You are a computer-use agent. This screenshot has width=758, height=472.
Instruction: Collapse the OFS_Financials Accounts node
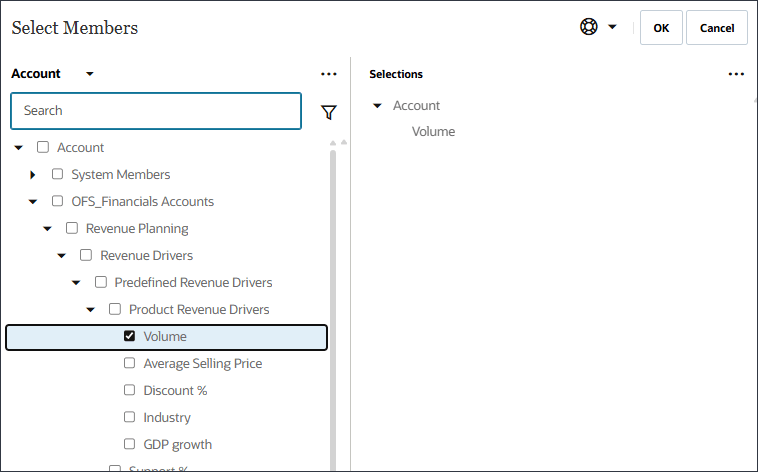(33, 202)
